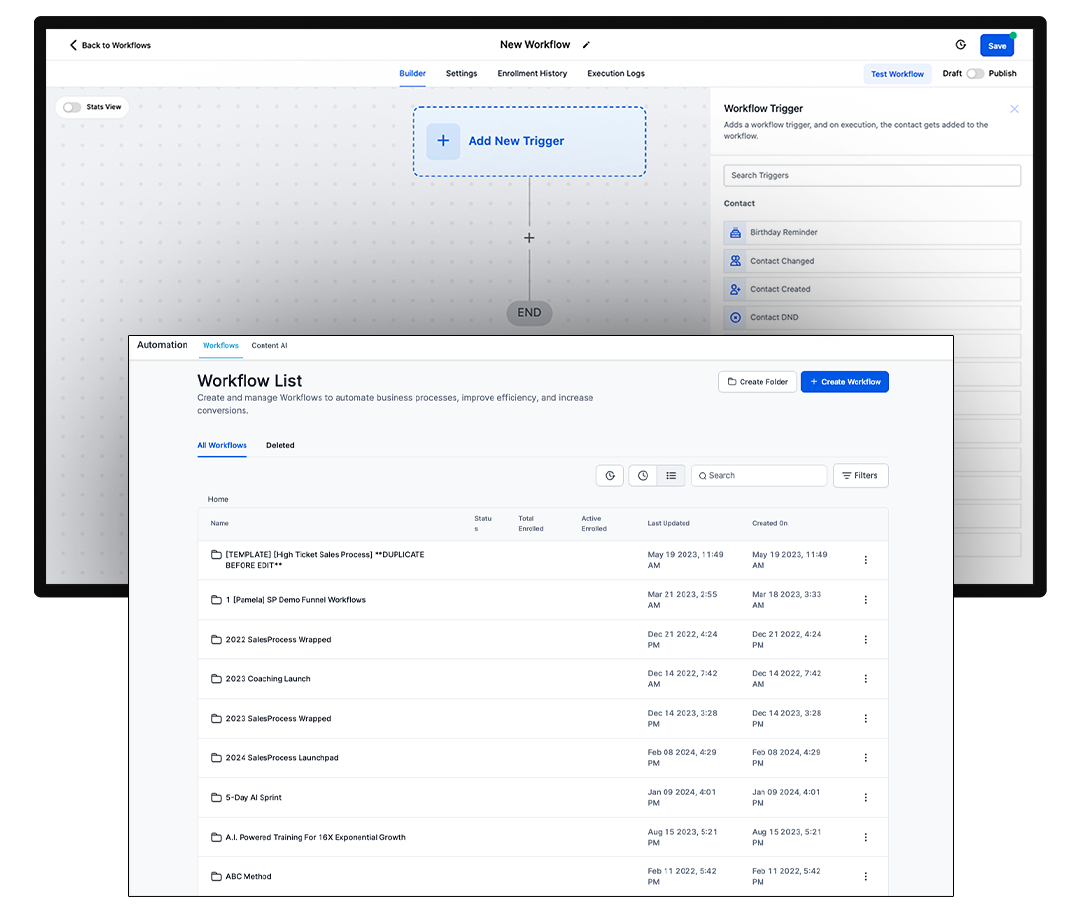
Task: Click the Home breadcrumb
Action: pyautogui.click(x=218, y=499)
